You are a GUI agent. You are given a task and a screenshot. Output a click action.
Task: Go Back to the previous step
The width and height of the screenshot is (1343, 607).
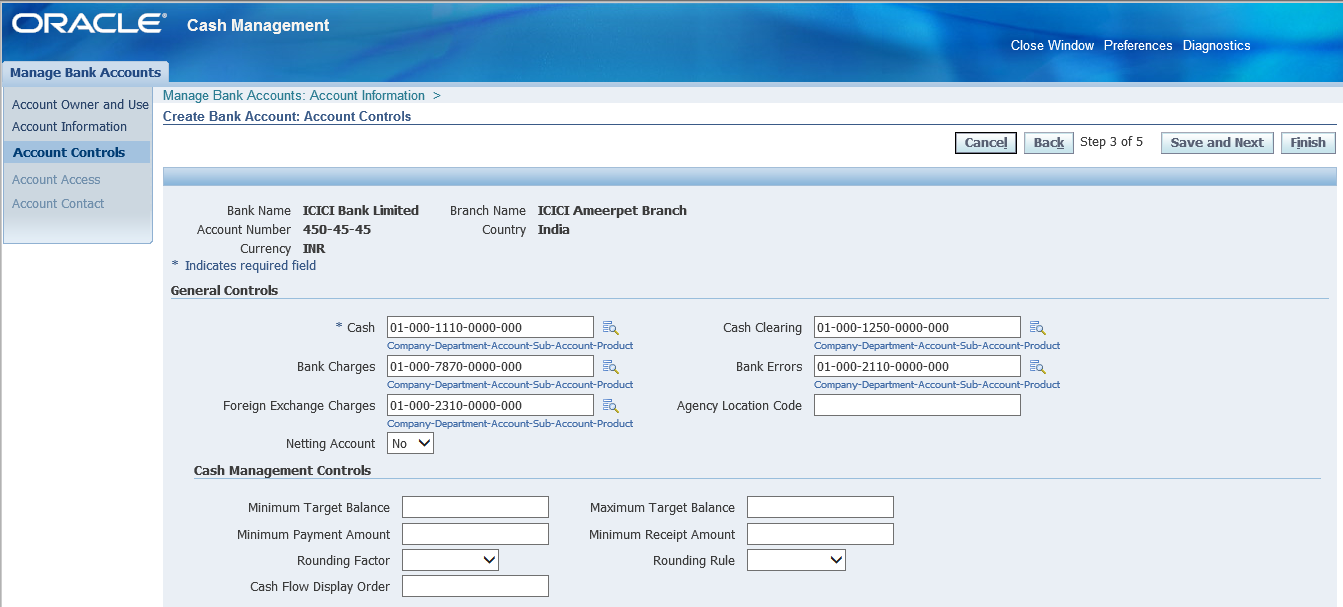1048,143
